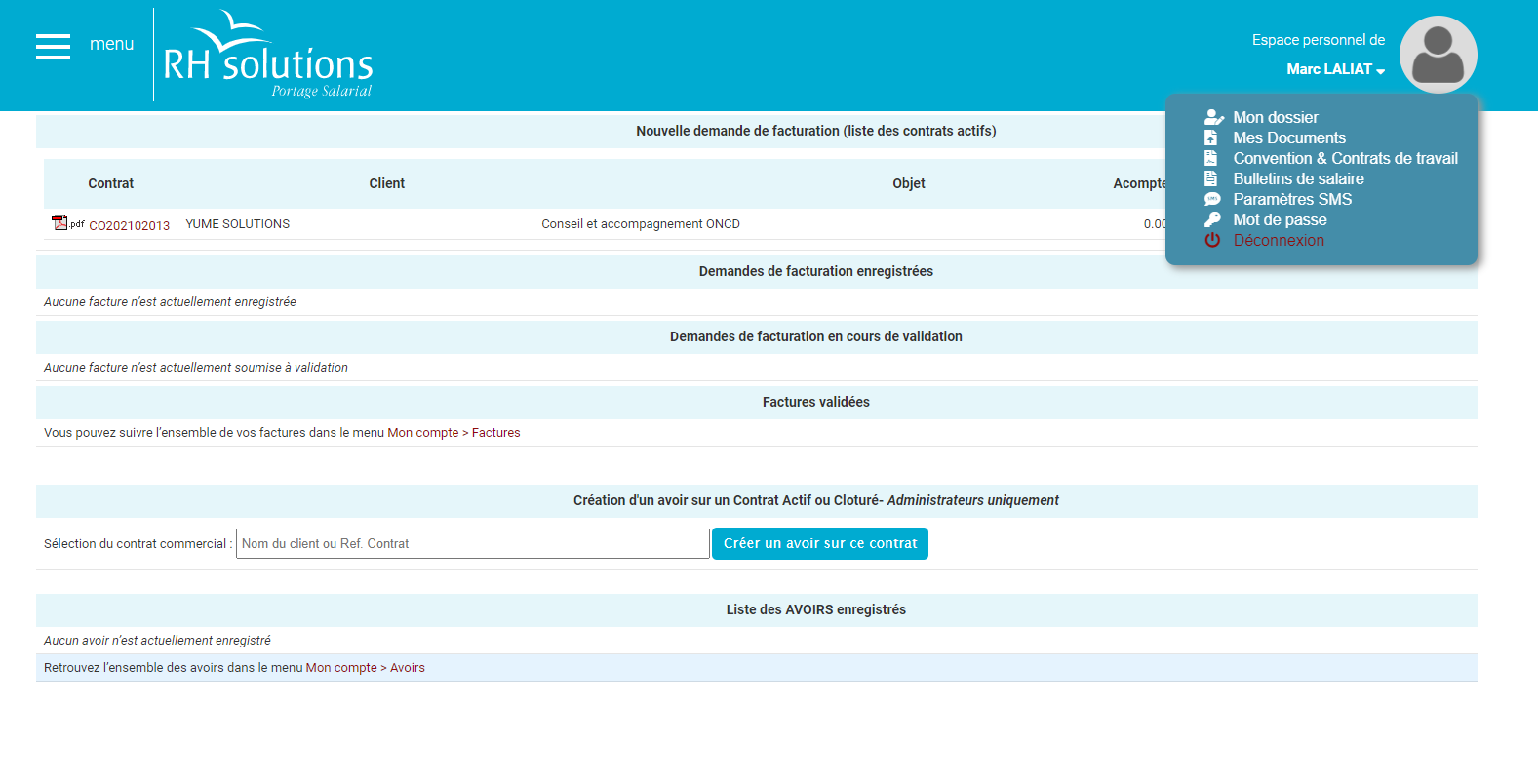Open Paramètres SMS settings
This screenshot has height=784, width=1538.
click(x=1292, y=199)
